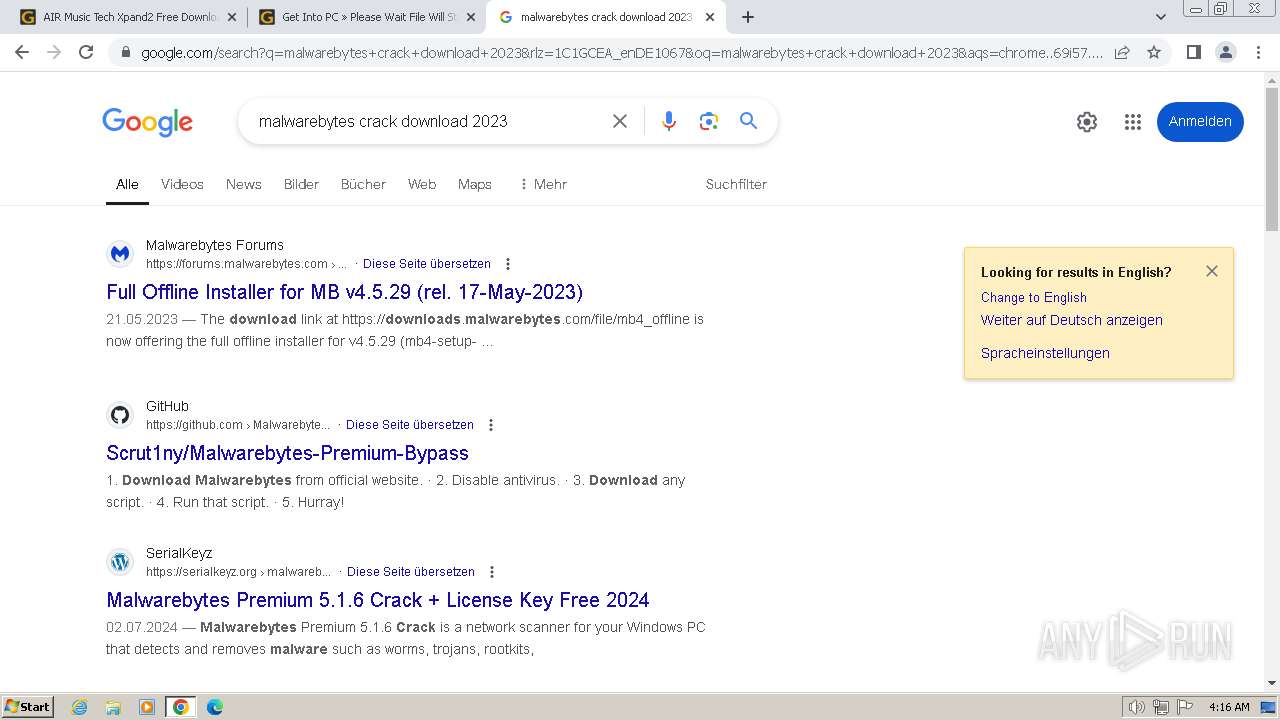Search by image with Google Lens
The width and height of the screenshot is (1280, 720).
click(709, 121)
